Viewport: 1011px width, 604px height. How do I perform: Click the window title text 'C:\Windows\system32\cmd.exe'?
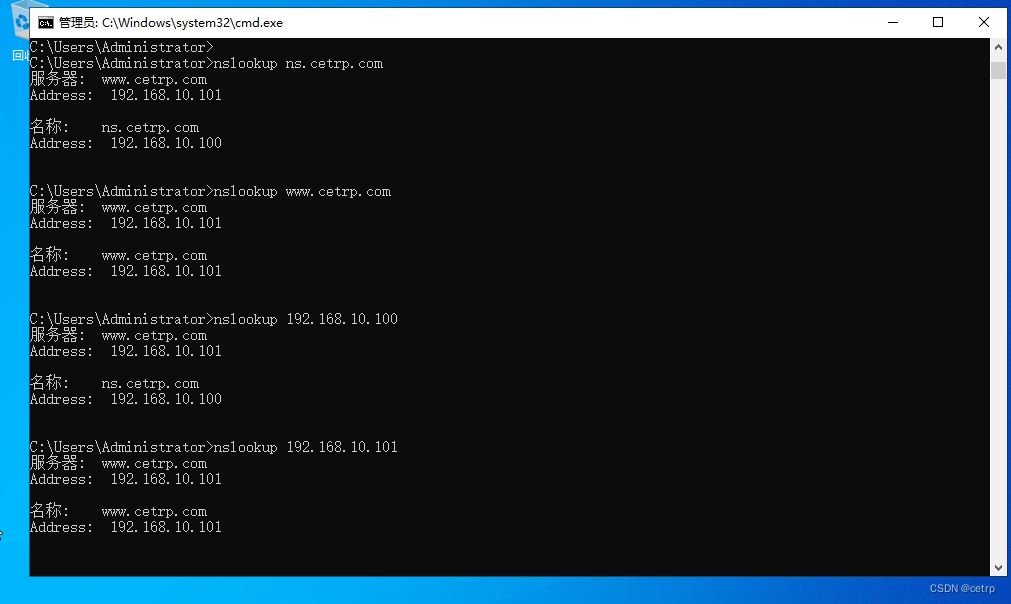(192, 23)
